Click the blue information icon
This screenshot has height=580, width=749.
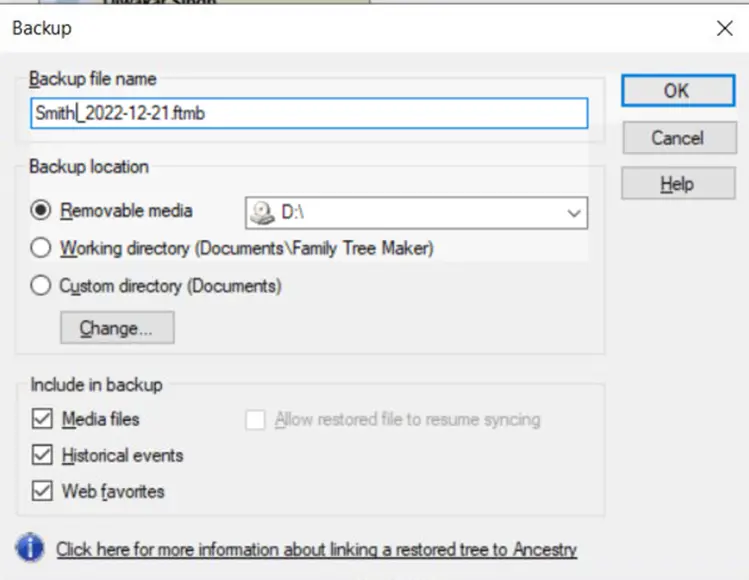pyautogui.click(x=29, y=548)
